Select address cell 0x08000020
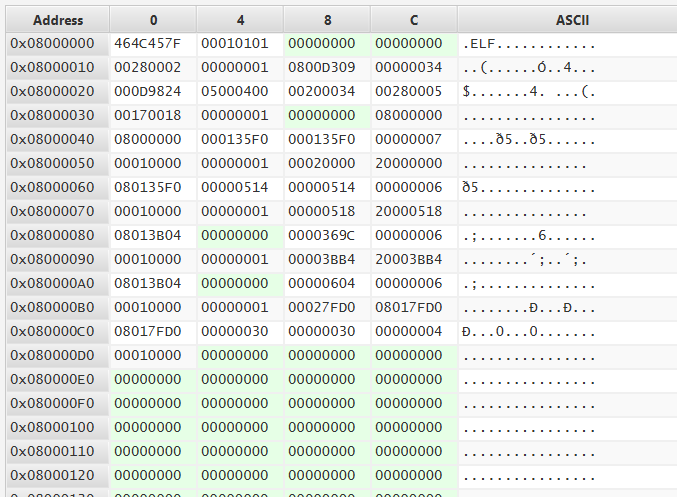The height and width of the screenshot is (497, 677). click(58, 92)
